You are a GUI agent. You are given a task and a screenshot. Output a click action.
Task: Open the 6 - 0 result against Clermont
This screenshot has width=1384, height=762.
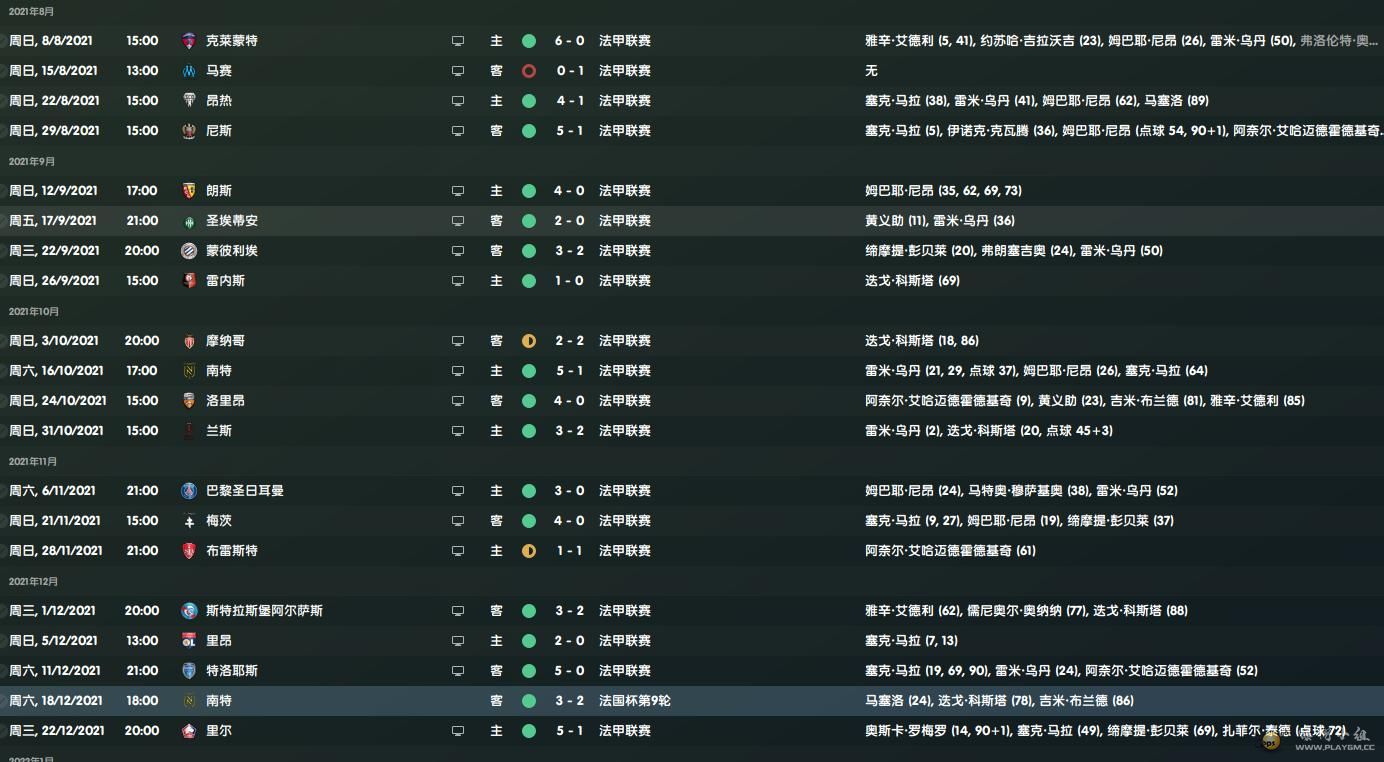570,41
